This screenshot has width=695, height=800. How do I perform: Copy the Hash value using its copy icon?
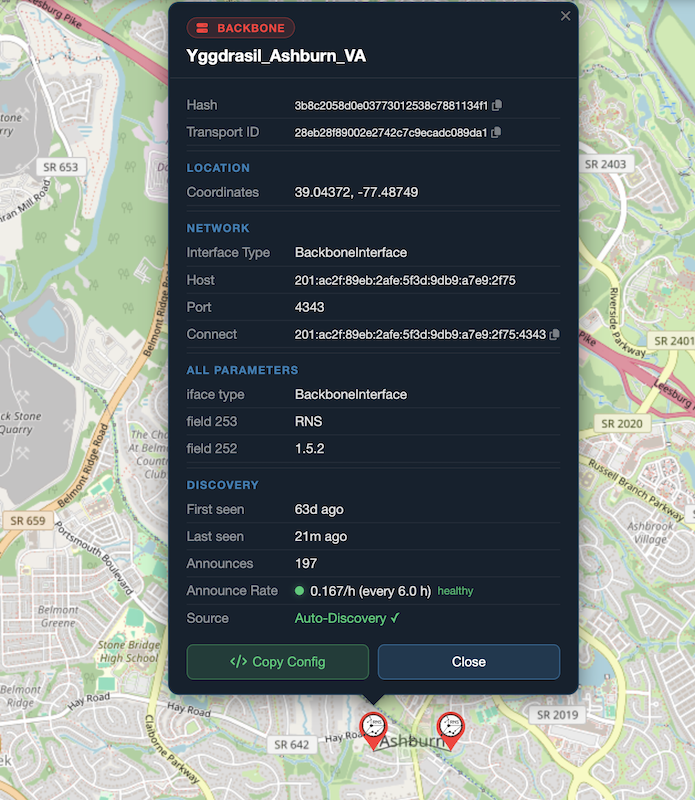tap(497, 105)
